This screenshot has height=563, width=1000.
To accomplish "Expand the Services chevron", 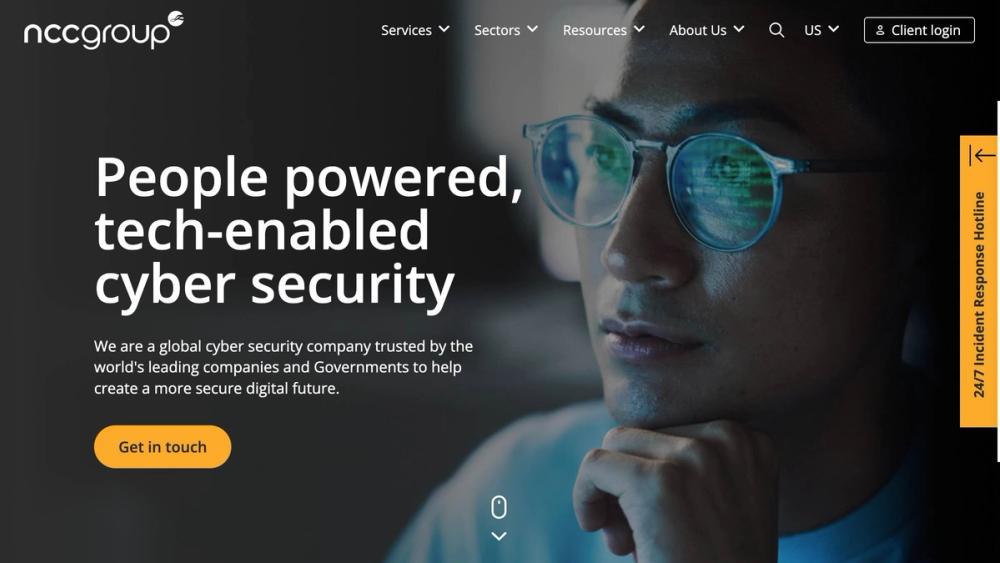I will click(x=445, y=29).
